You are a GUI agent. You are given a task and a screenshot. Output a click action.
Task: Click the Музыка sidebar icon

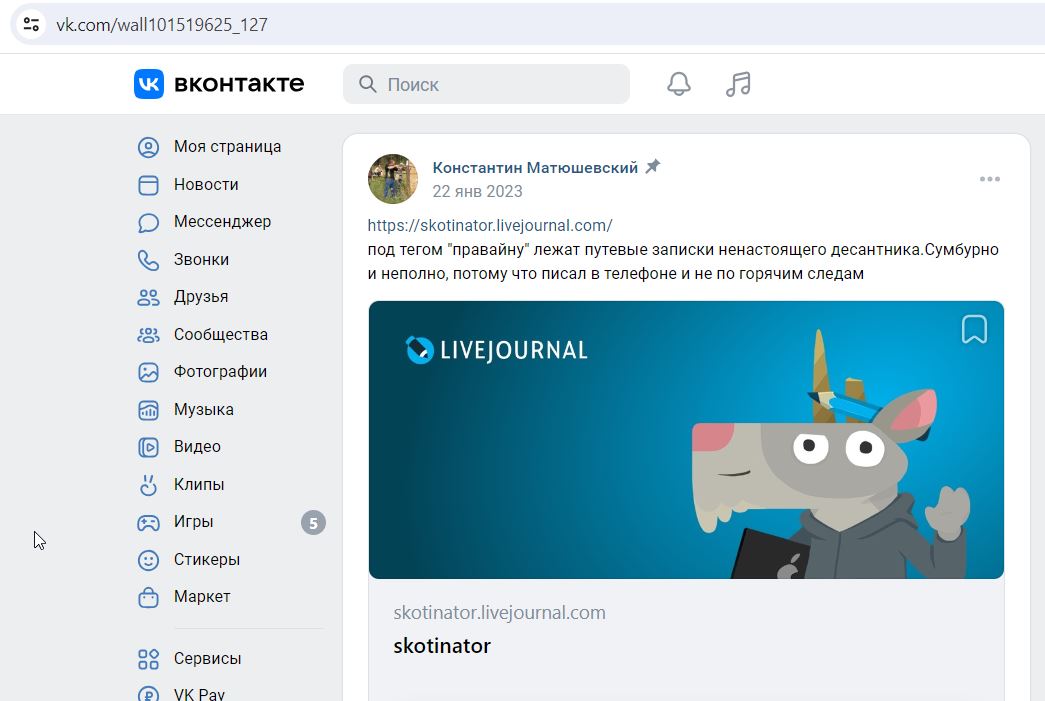pos(148,410)
